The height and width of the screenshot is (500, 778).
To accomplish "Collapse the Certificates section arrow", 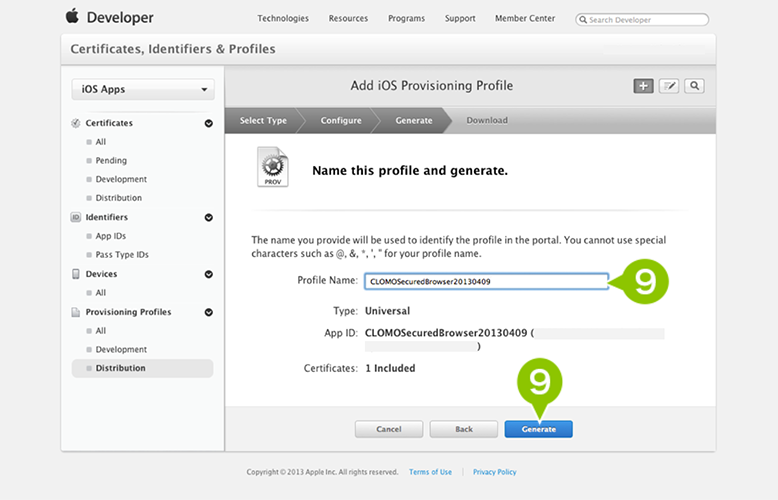I will (208, 123).
